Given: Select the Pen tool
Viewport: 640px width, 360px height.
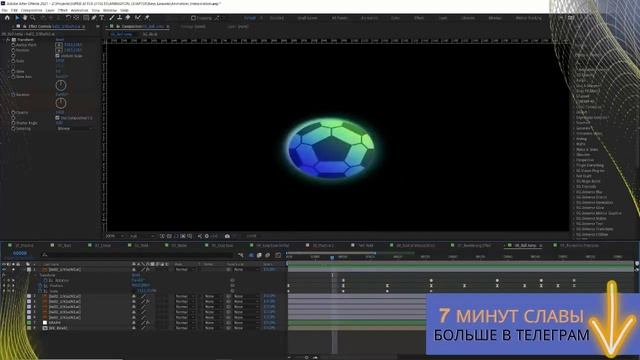Looking at the screenshot, I should coord(94,18).
